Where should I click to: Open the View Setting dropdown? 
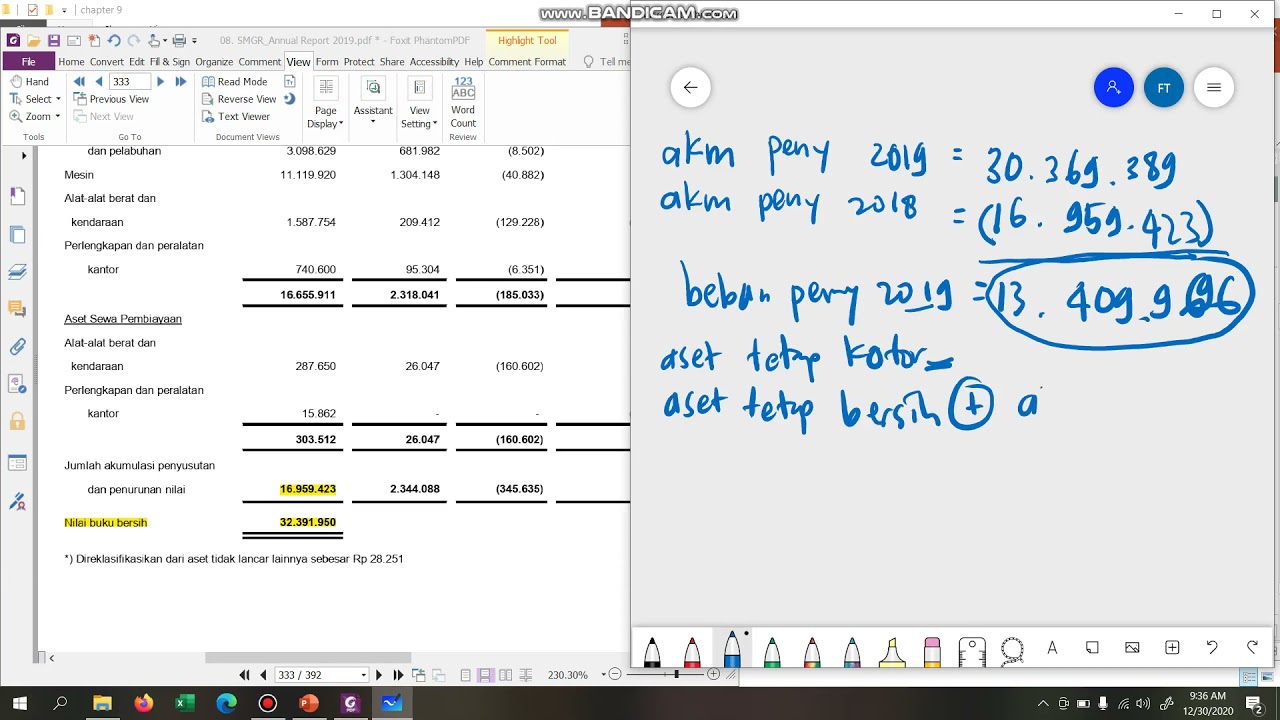420,103
